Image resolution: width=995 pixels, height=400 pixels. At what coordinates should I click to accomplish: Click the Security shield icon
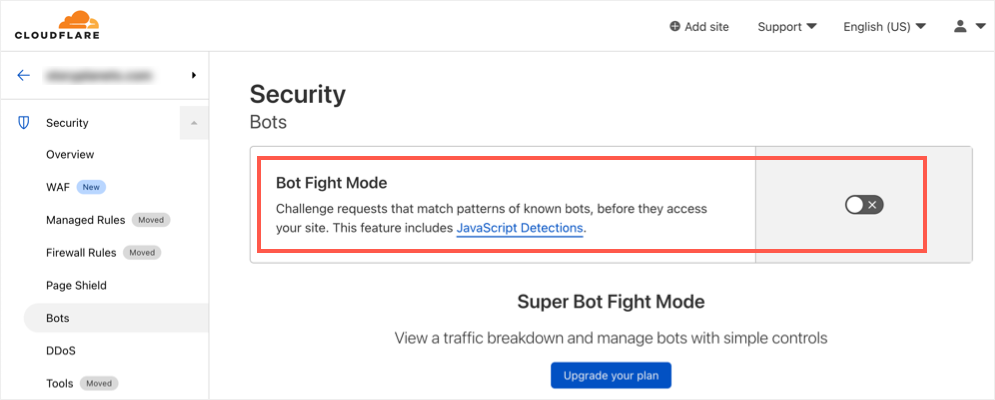(24, 123)
